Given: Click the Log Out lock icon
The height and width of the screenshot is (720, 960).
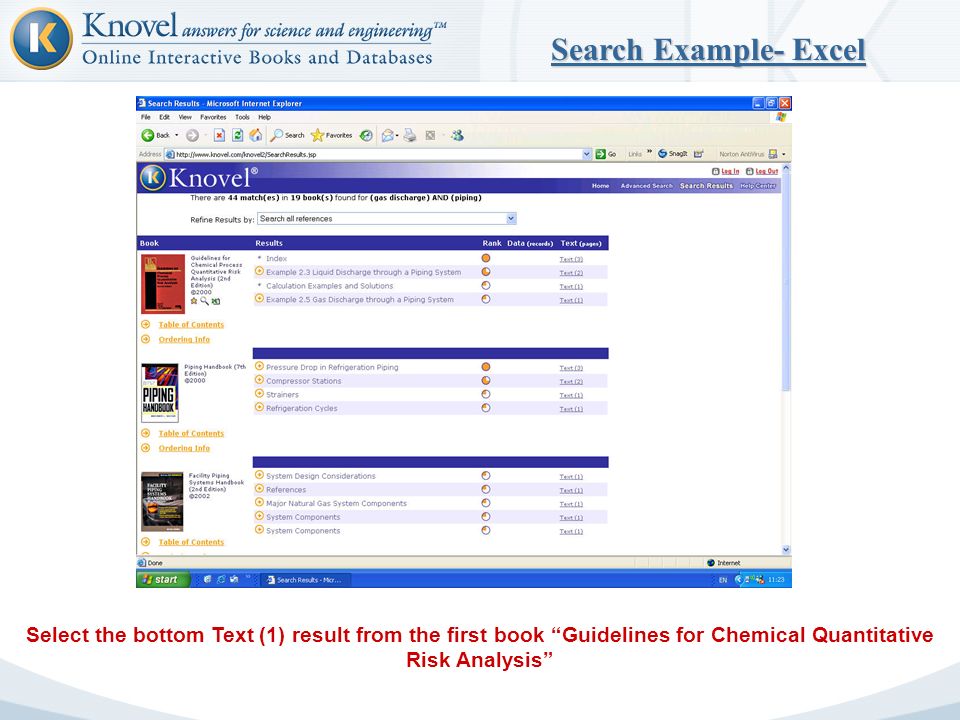Looking at the screenshot, I should pyautogui.click(x=749, y=171).
